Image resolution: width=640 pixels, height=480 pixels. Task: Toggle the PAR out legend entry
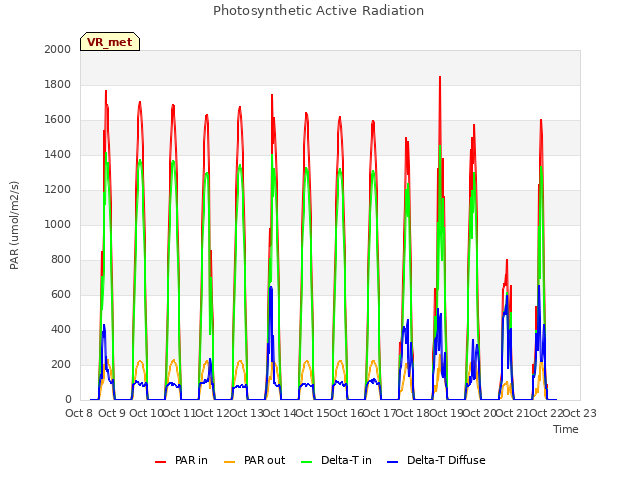[255, 460]
